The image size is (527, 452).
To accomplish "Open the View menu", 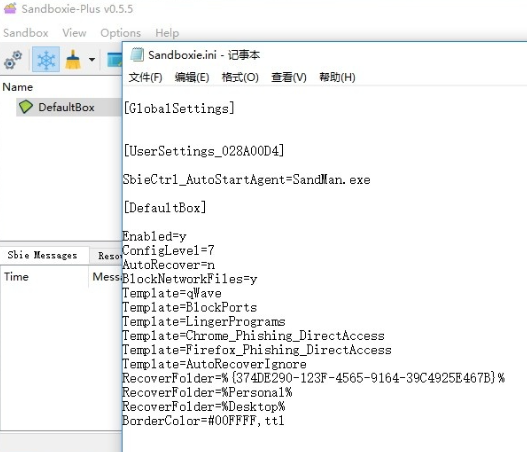I will click(74, 33).
